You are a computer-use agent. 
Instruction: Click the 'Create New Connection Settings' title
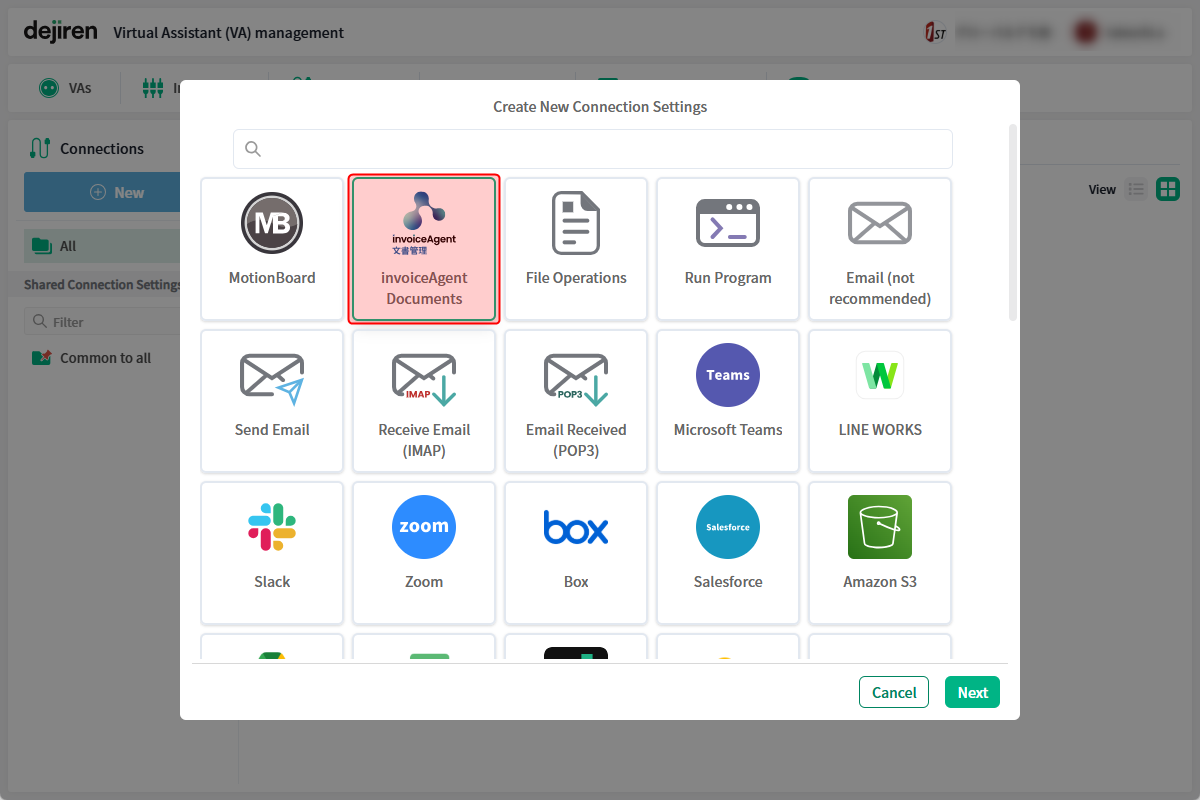600,107
